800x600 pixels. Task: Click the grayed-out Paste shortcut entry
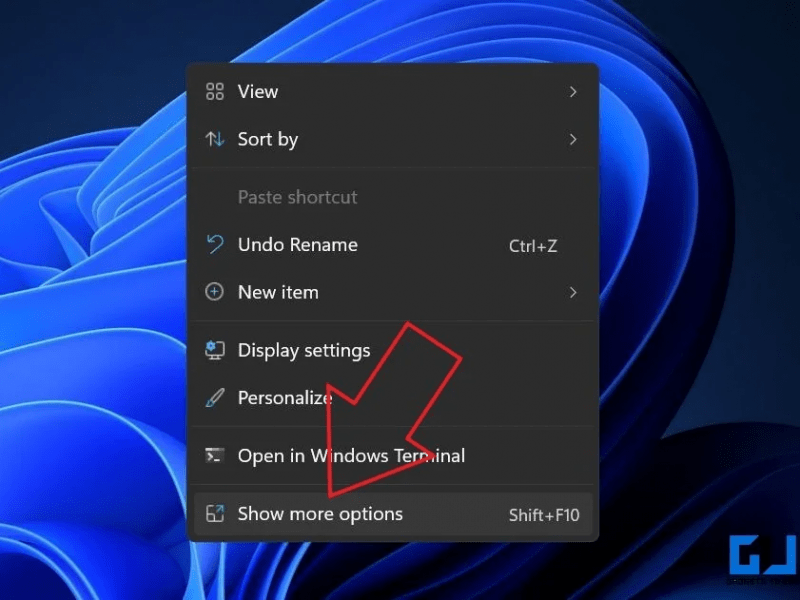tap(297, 197)
